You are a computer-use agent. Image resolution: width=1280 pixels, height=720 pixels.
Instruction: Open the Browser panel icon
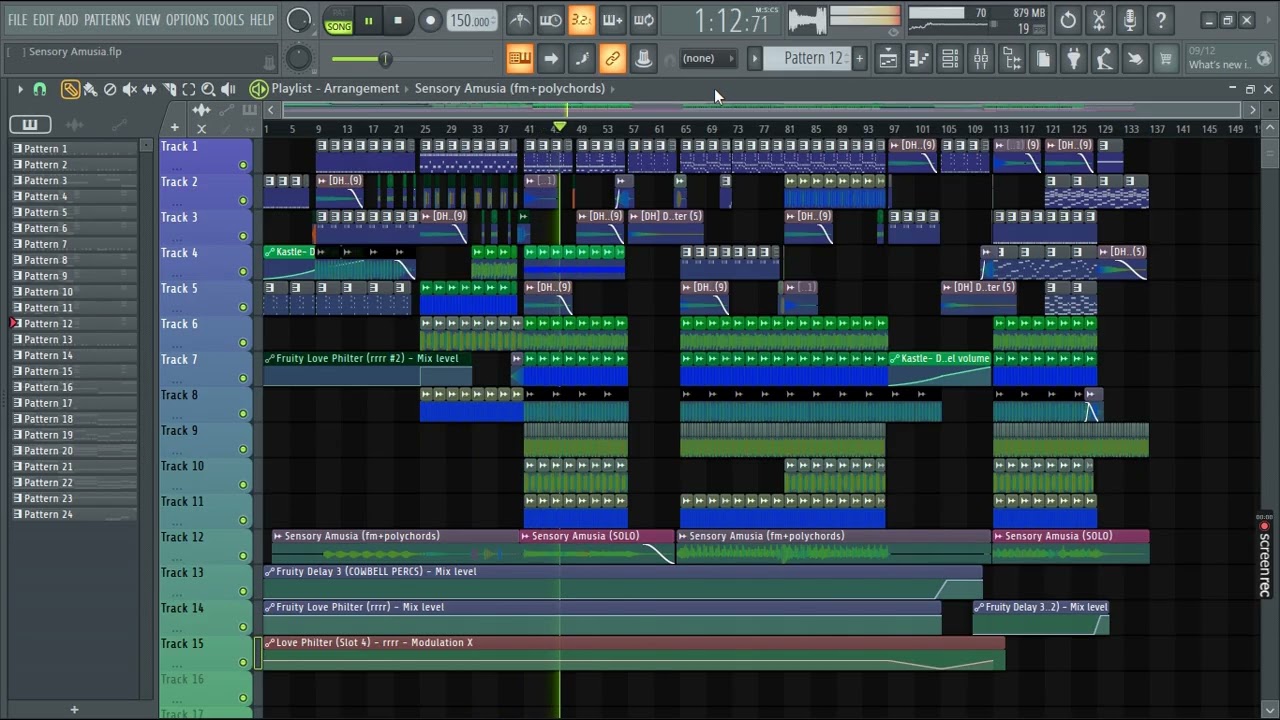(x=1012, y=59)
